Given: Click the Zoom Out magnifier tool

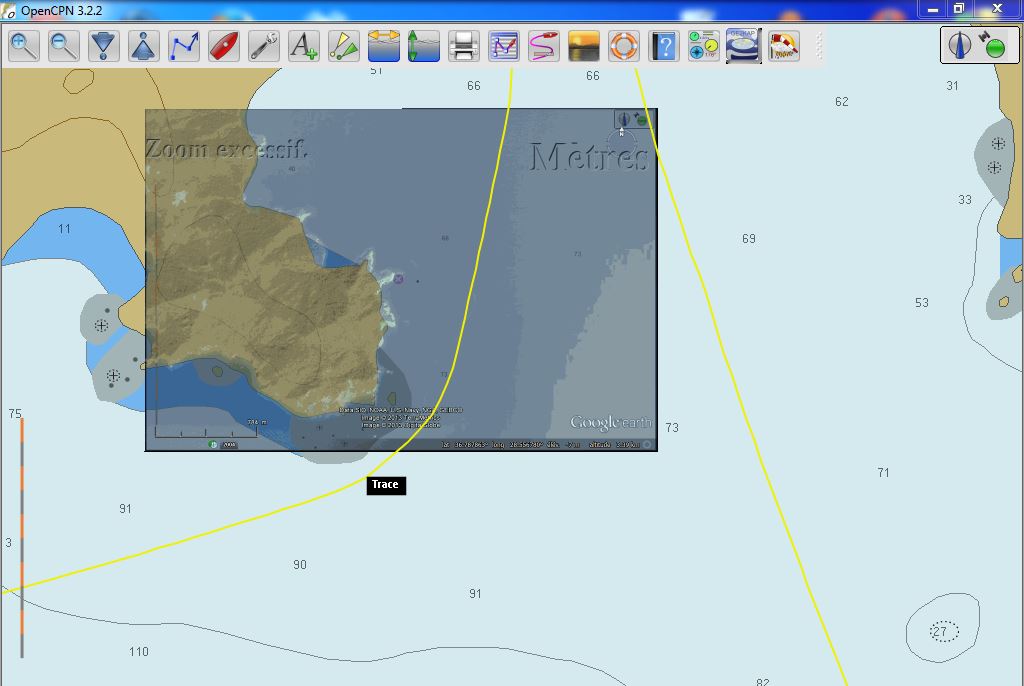Looking at the screenshot, I should [x=63, y=46].
